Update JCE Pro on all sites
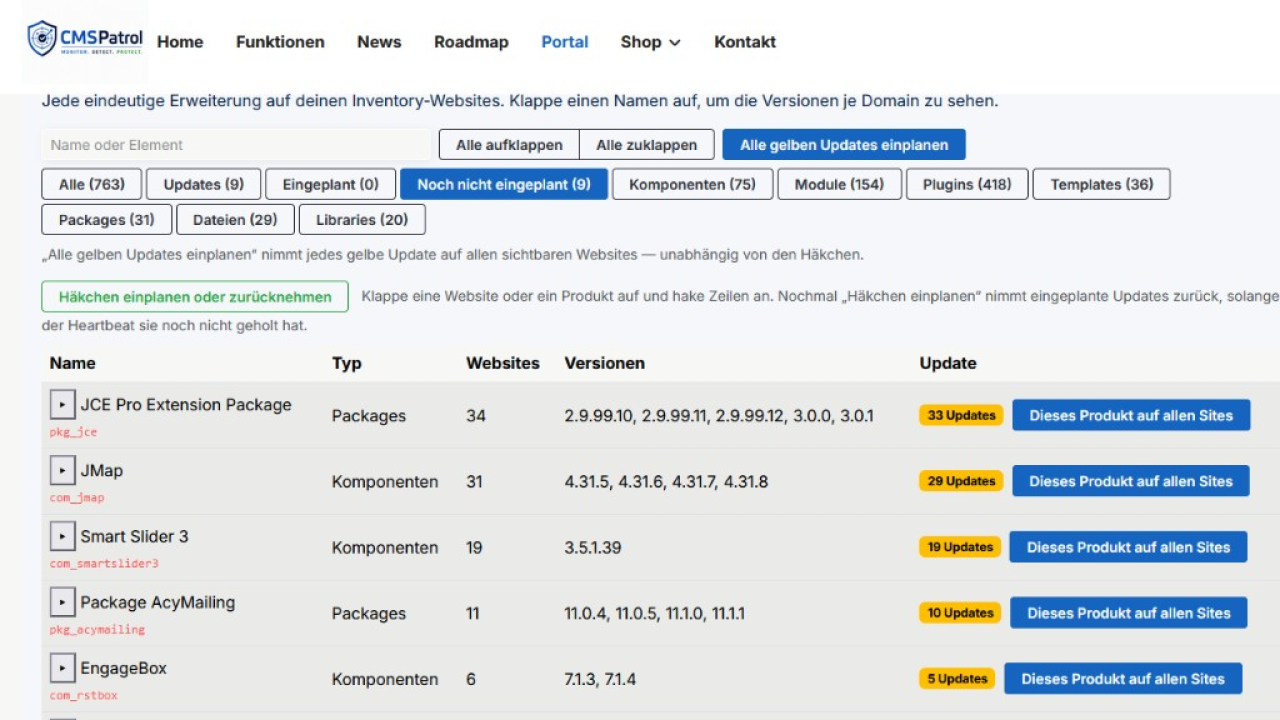Screen dimensions: 1280x720 (1131, 415)
